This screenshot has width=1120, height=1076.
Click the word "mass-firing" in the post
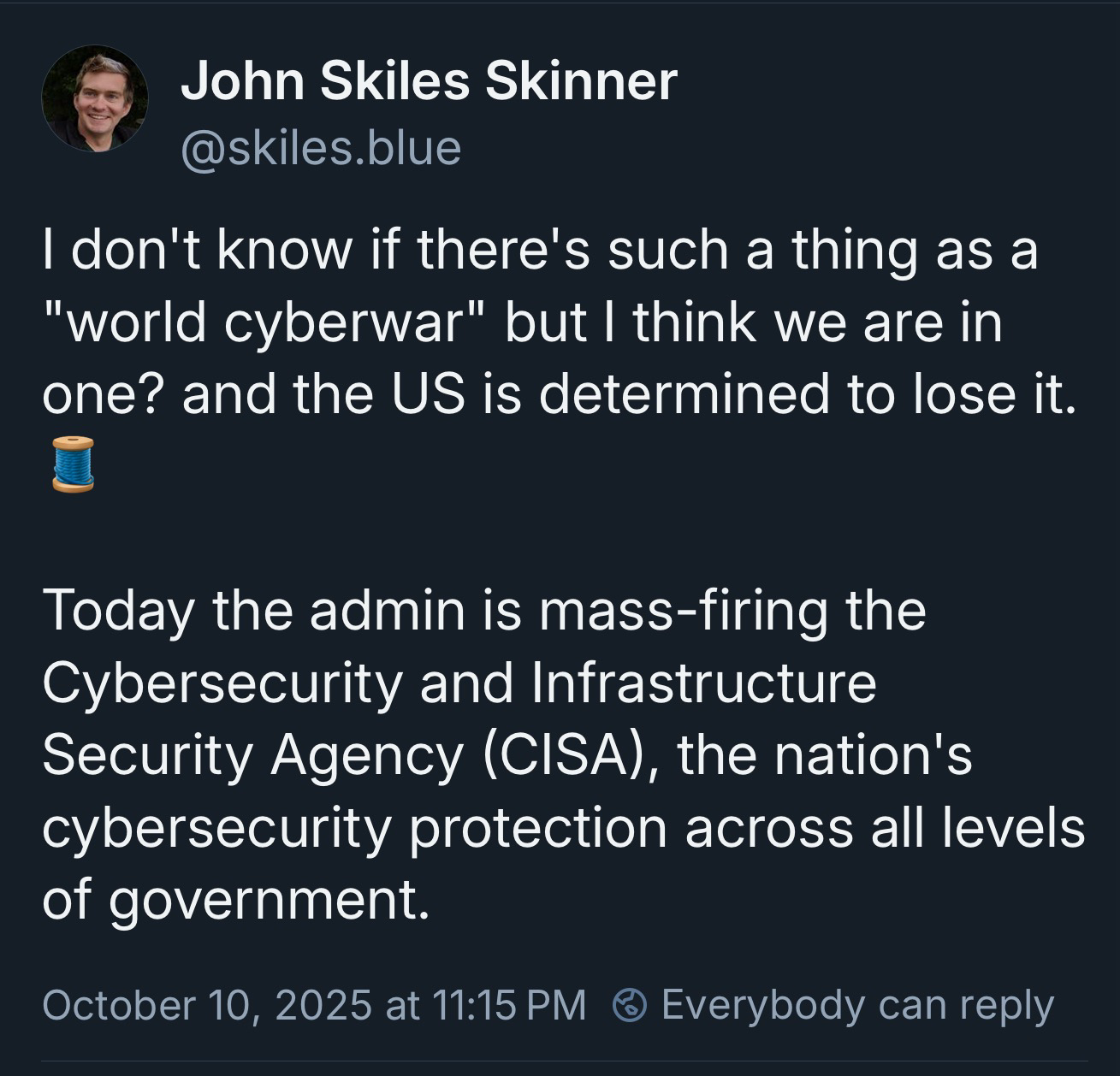pyautogui.click(x=684, y=611)
